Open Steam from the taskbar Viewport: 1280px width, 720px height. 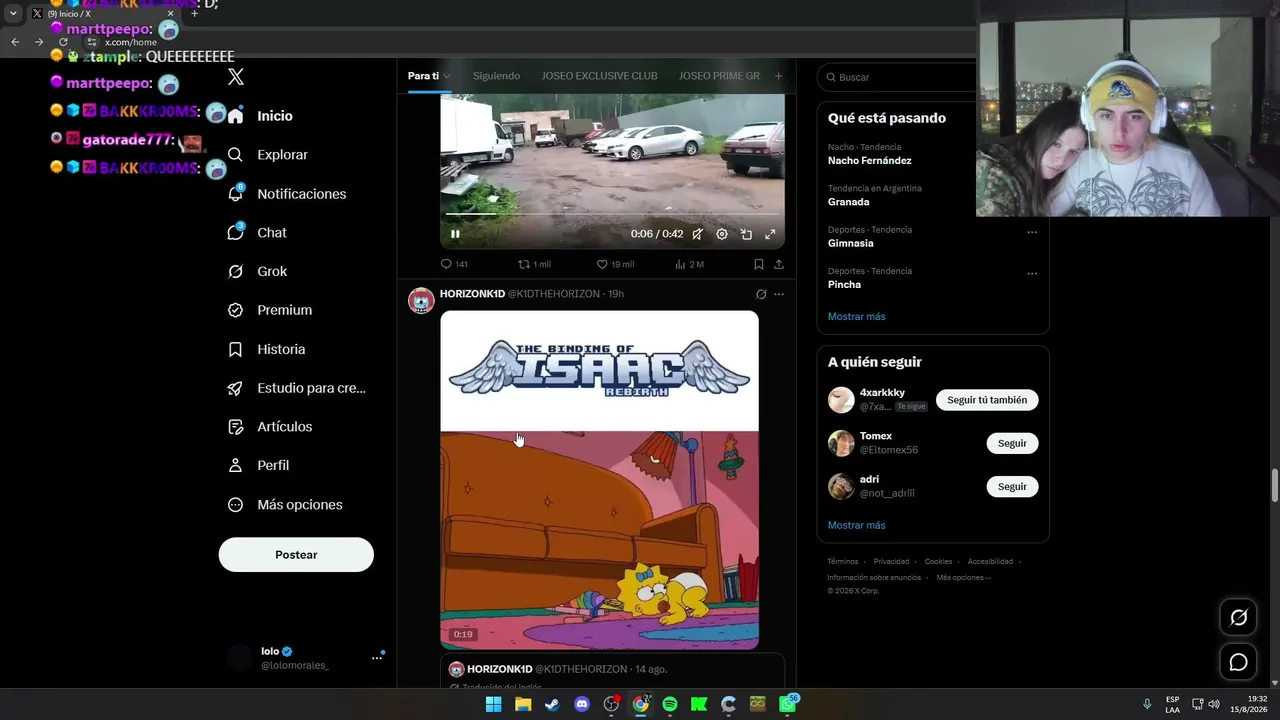(552, 704)
